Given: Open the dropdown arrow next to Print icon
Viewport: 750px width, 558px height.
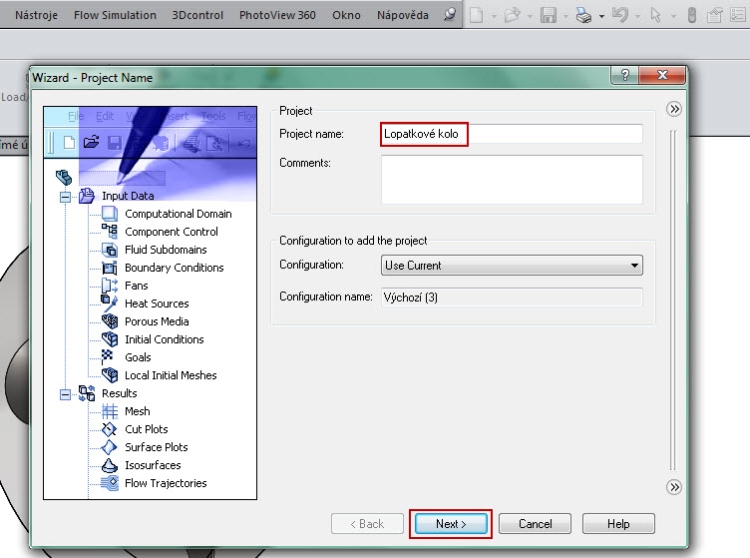Looking at the screenshot, I should tap(602, 16).
